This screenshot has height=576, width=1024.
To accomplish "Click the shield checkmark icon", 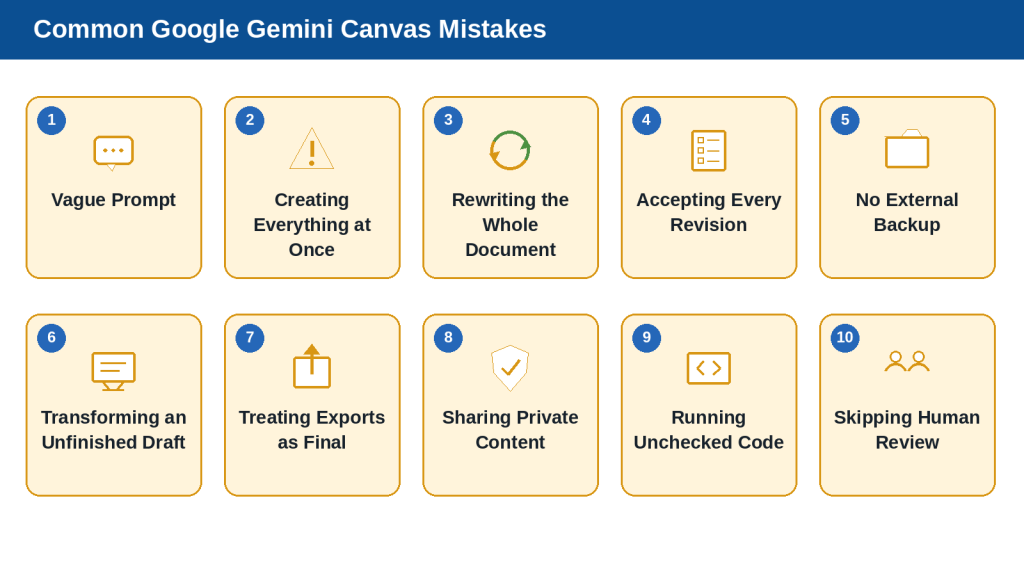I will 510,368.
